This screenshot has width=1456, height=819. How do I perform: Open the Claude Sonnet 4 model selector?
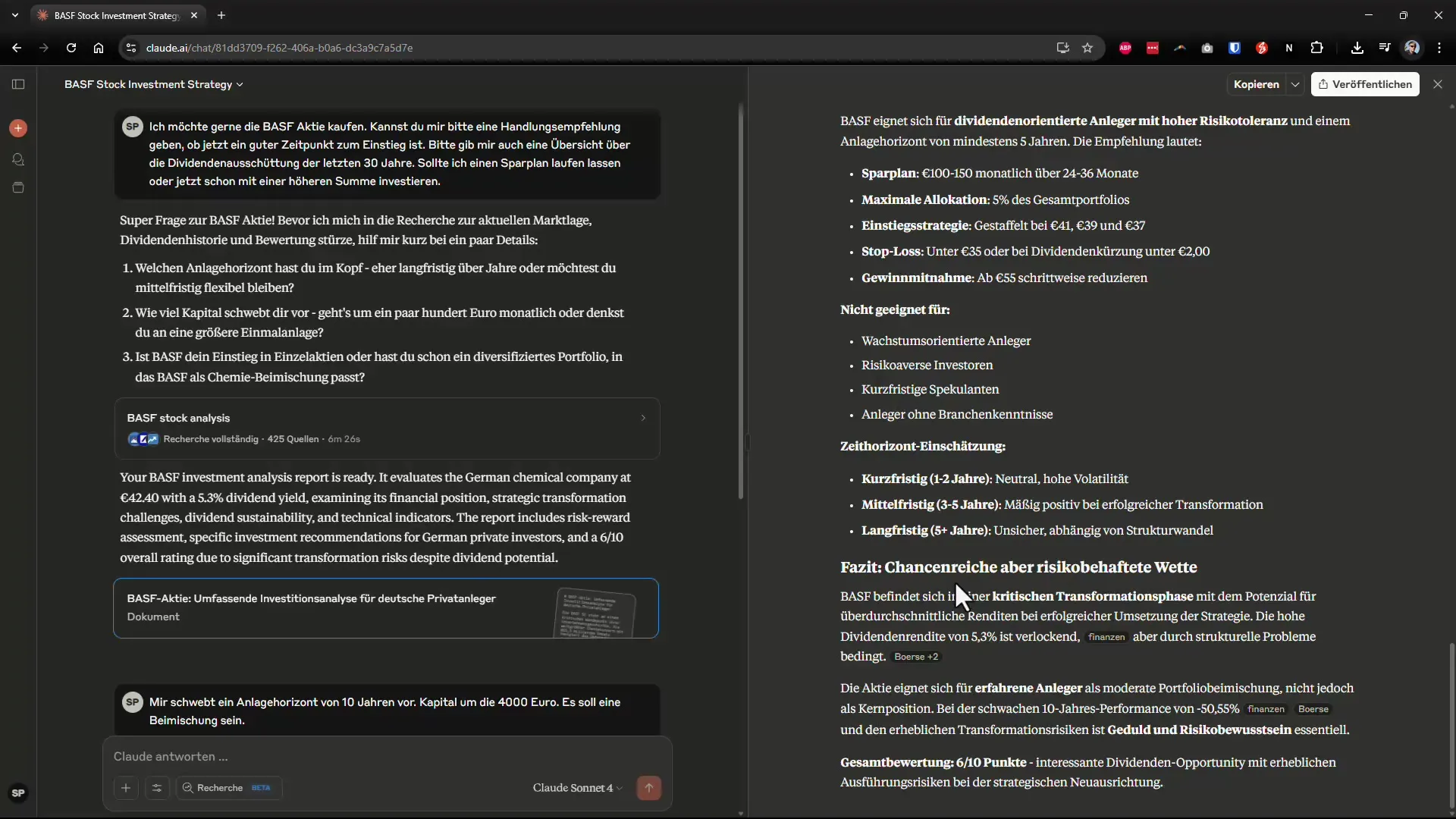[x=577, y=788]
